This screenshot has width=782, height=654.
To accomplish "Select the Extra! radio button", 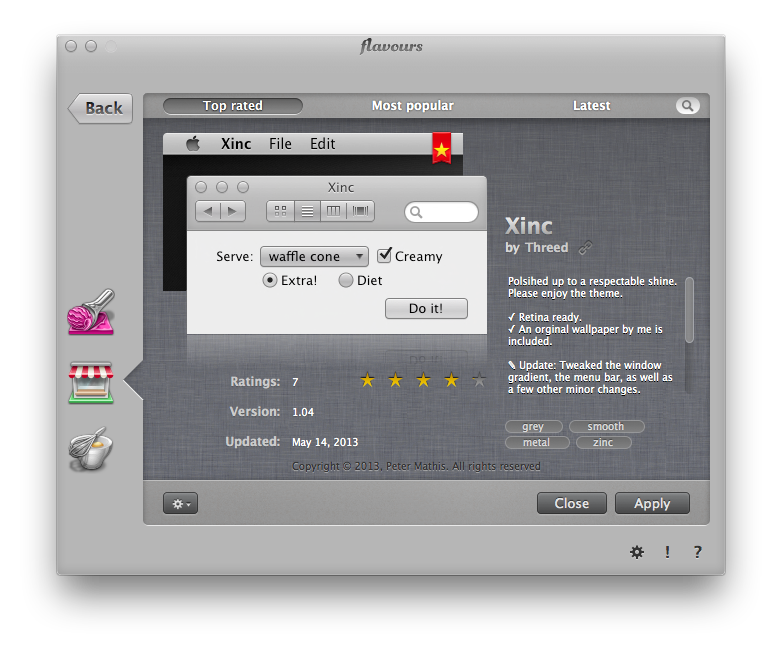I will (269, 280).
